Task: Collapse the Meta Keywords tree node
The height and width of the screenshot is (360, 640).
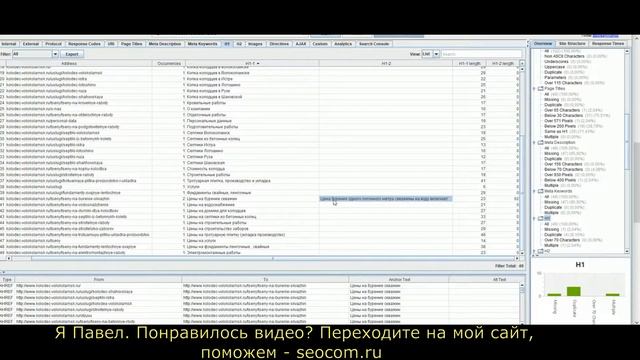Action: (x=534, y=191)
